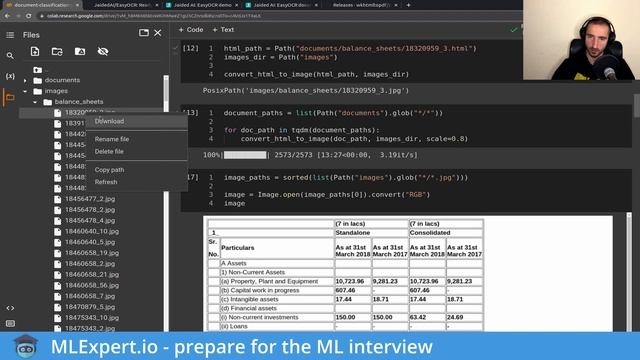
Task: Expand the documents folder
Action: [25, 80]
